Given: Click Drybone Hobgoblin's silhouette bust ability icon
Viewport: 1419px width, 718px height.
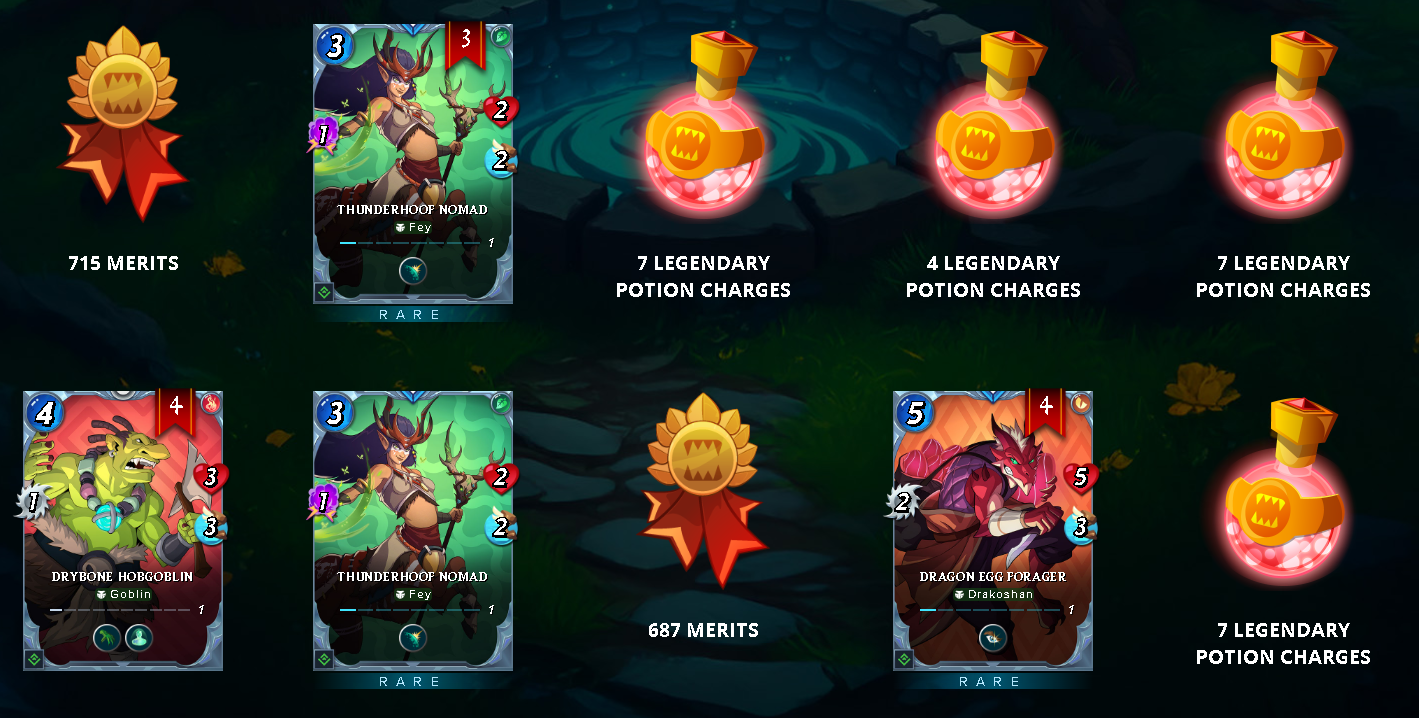Looking at the screenshot, I should coord(140,637).
